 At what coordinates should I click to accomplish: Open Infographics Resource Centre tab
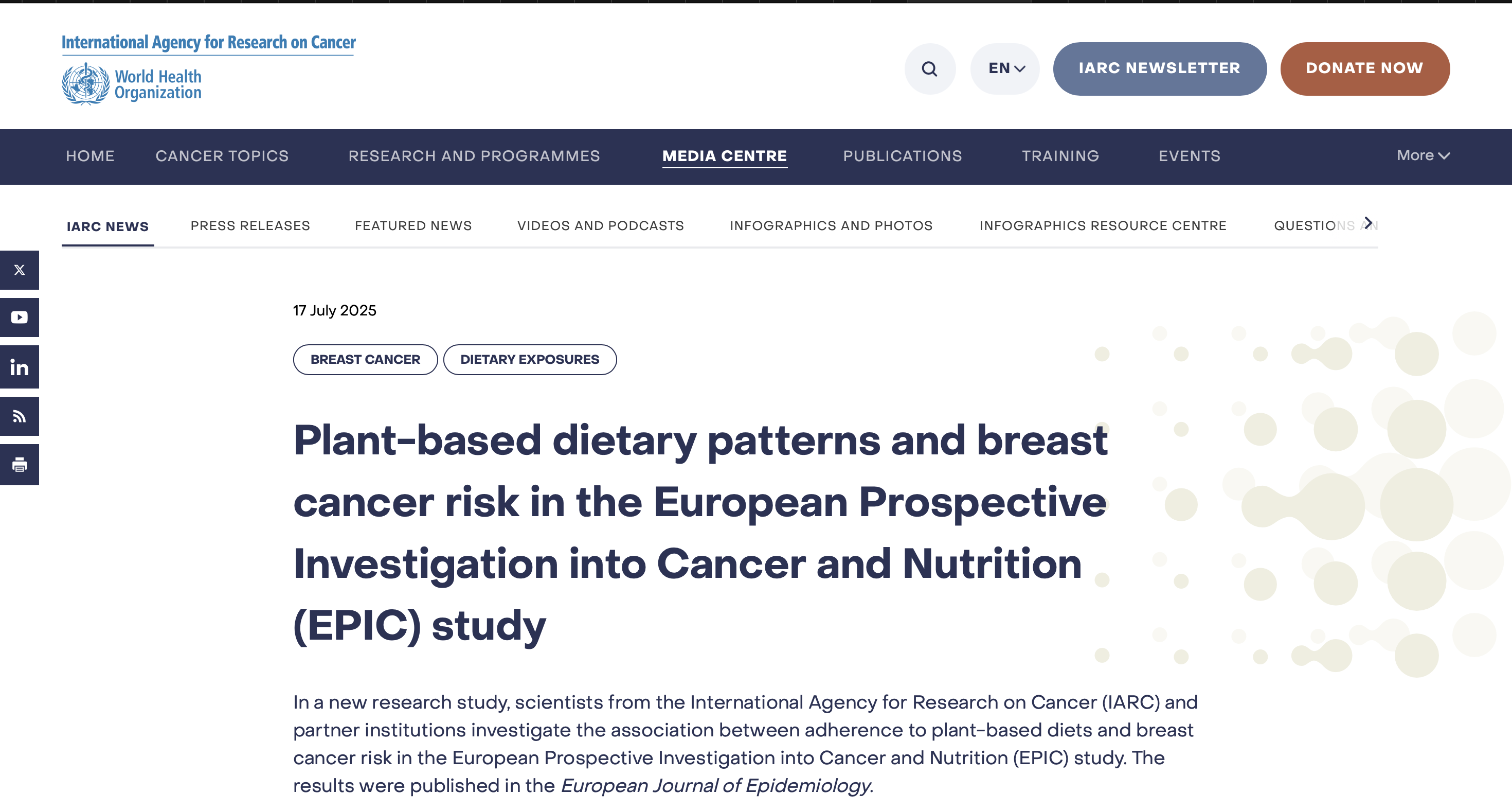point(1102,226)
